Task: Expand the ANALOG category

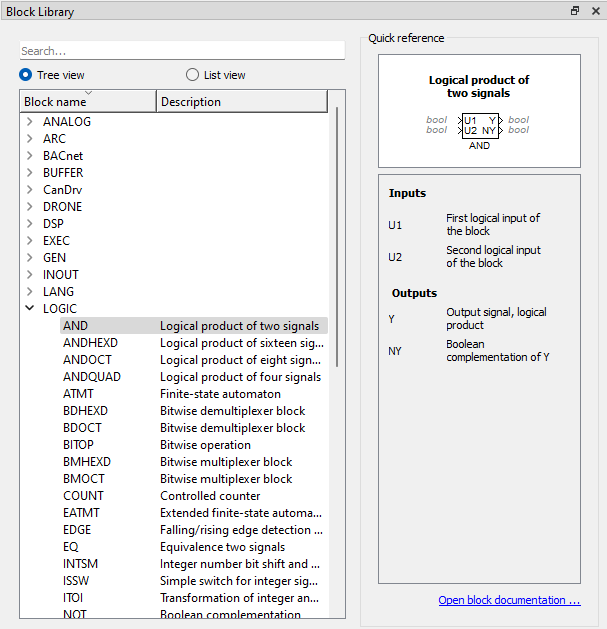Action: 30,122
